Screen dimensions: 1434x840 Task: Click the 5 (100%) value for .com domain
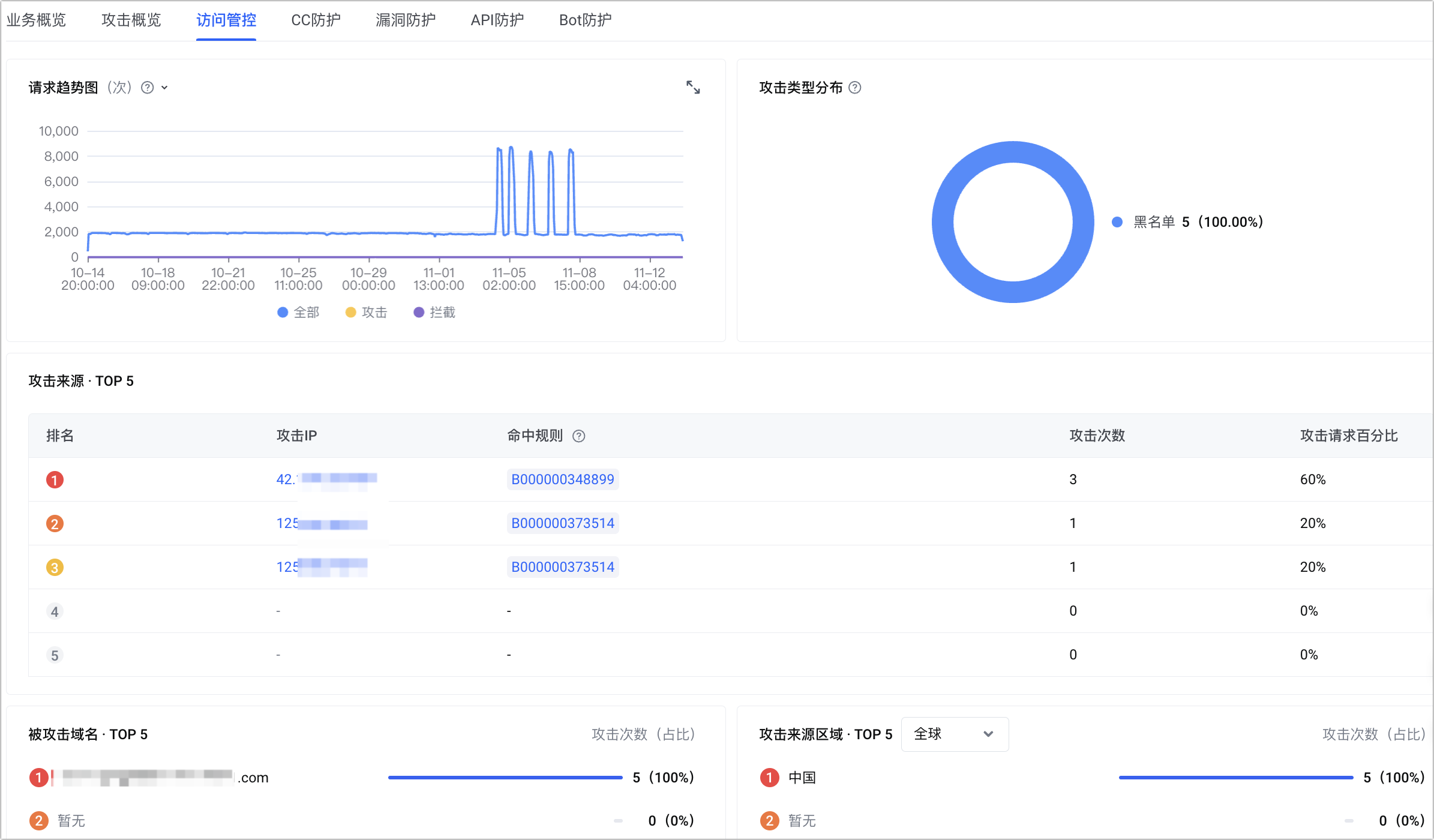[663, 778]
